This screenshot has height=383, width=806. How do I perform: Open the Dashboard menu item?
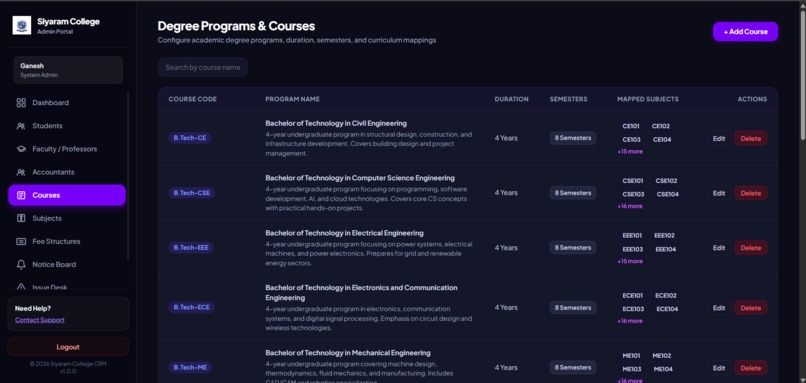tap(67, 103)
